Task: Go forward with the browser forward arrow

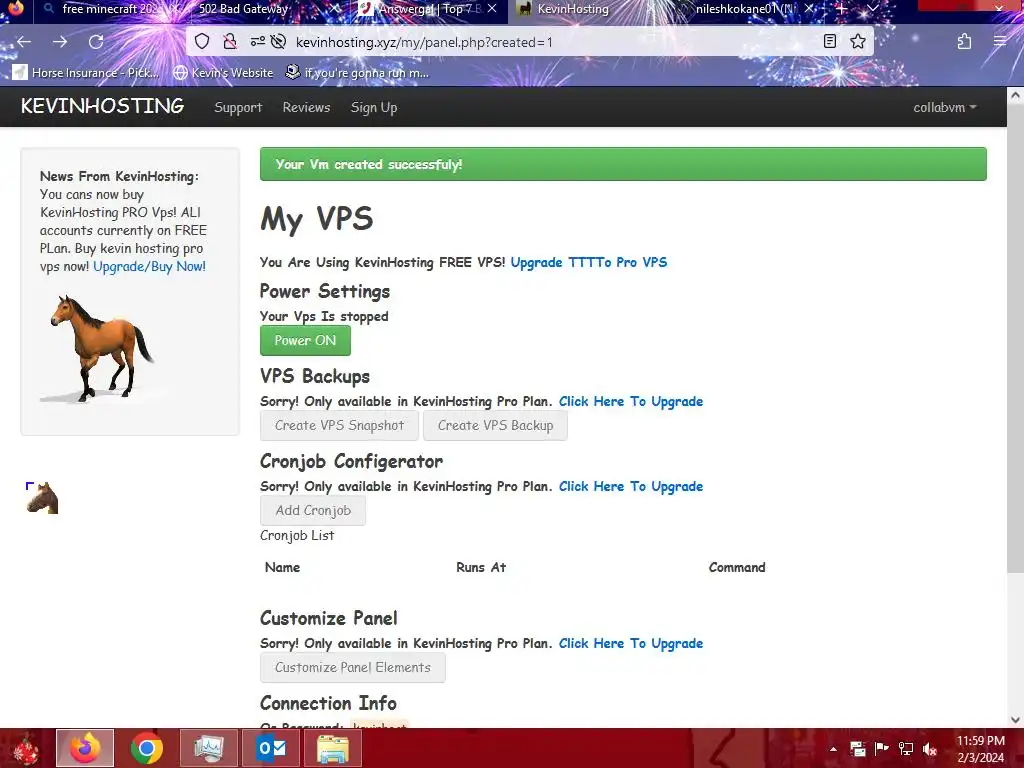Action: click(60, 42)
